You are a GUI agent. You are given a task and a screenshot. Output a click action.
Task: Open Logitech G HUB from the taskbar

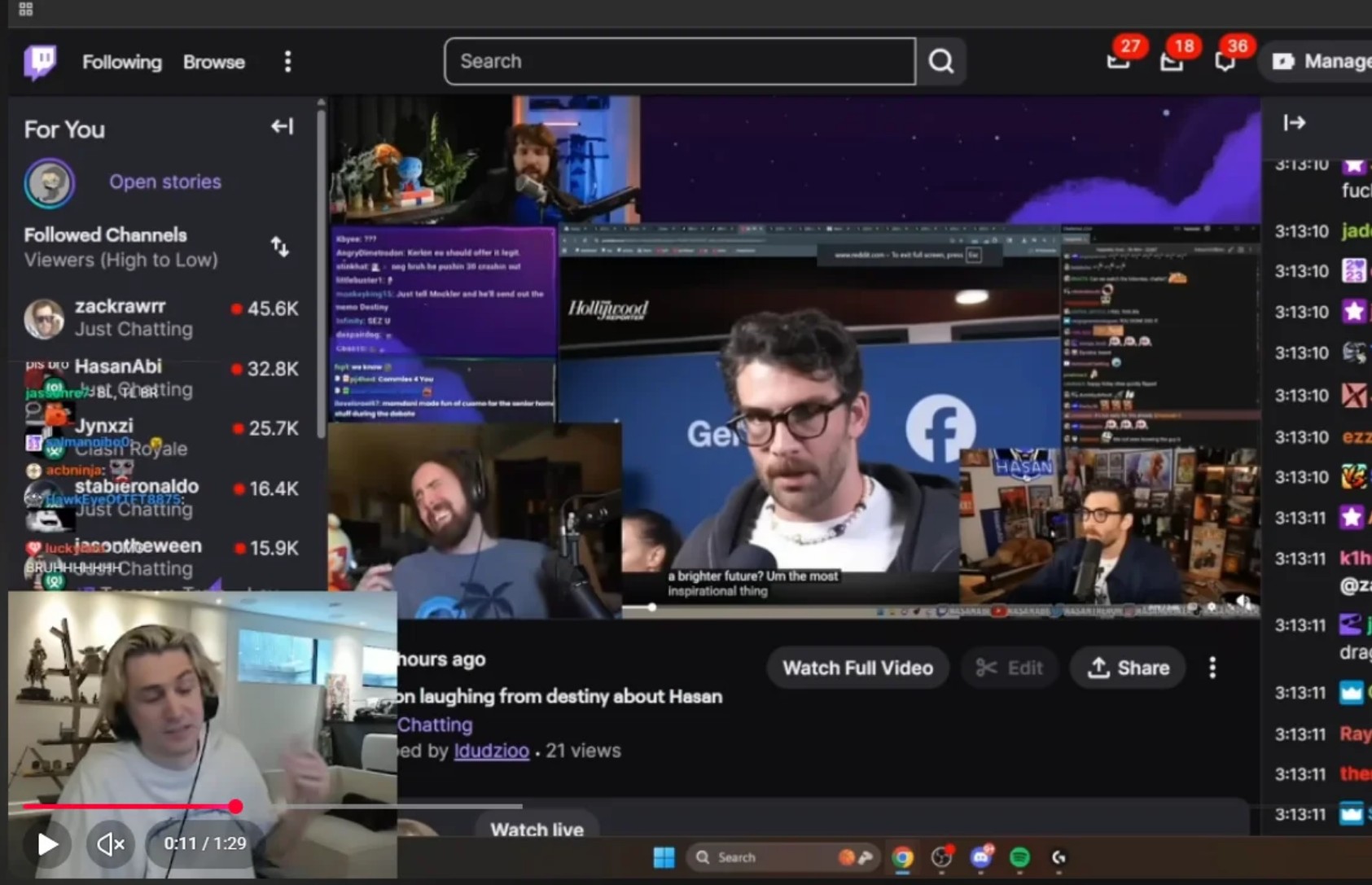[1059, 857]
